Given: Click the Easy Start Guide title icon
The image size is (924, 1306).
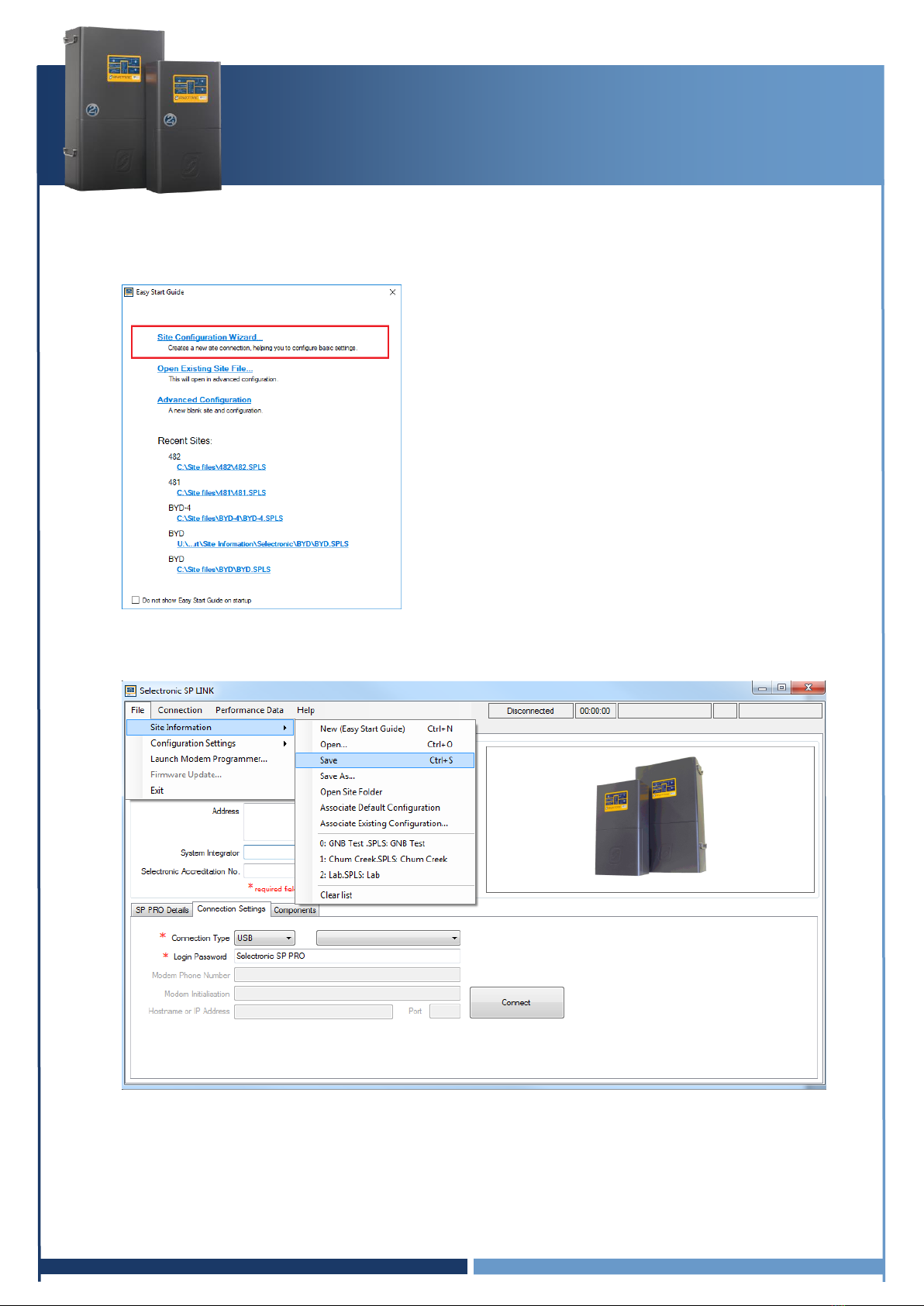Looking at the screenshot, I should [x=129, y=292].
